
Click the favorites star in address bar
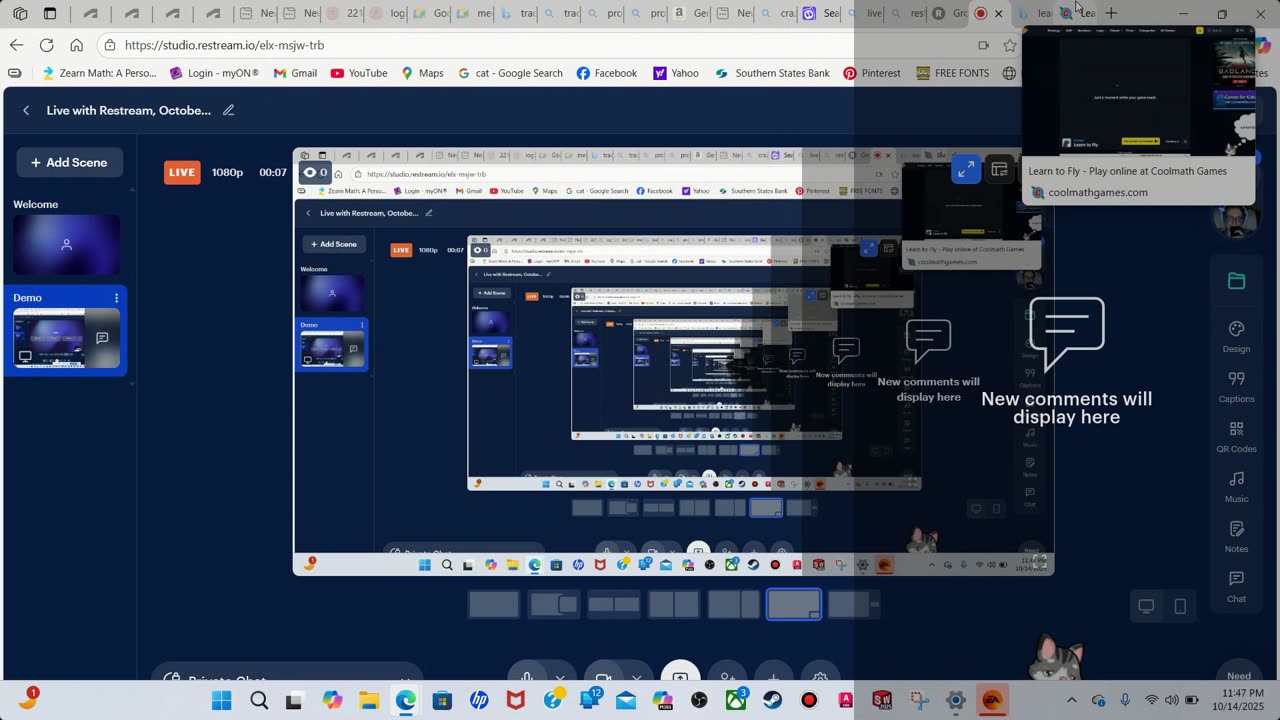click(1010, 45)
